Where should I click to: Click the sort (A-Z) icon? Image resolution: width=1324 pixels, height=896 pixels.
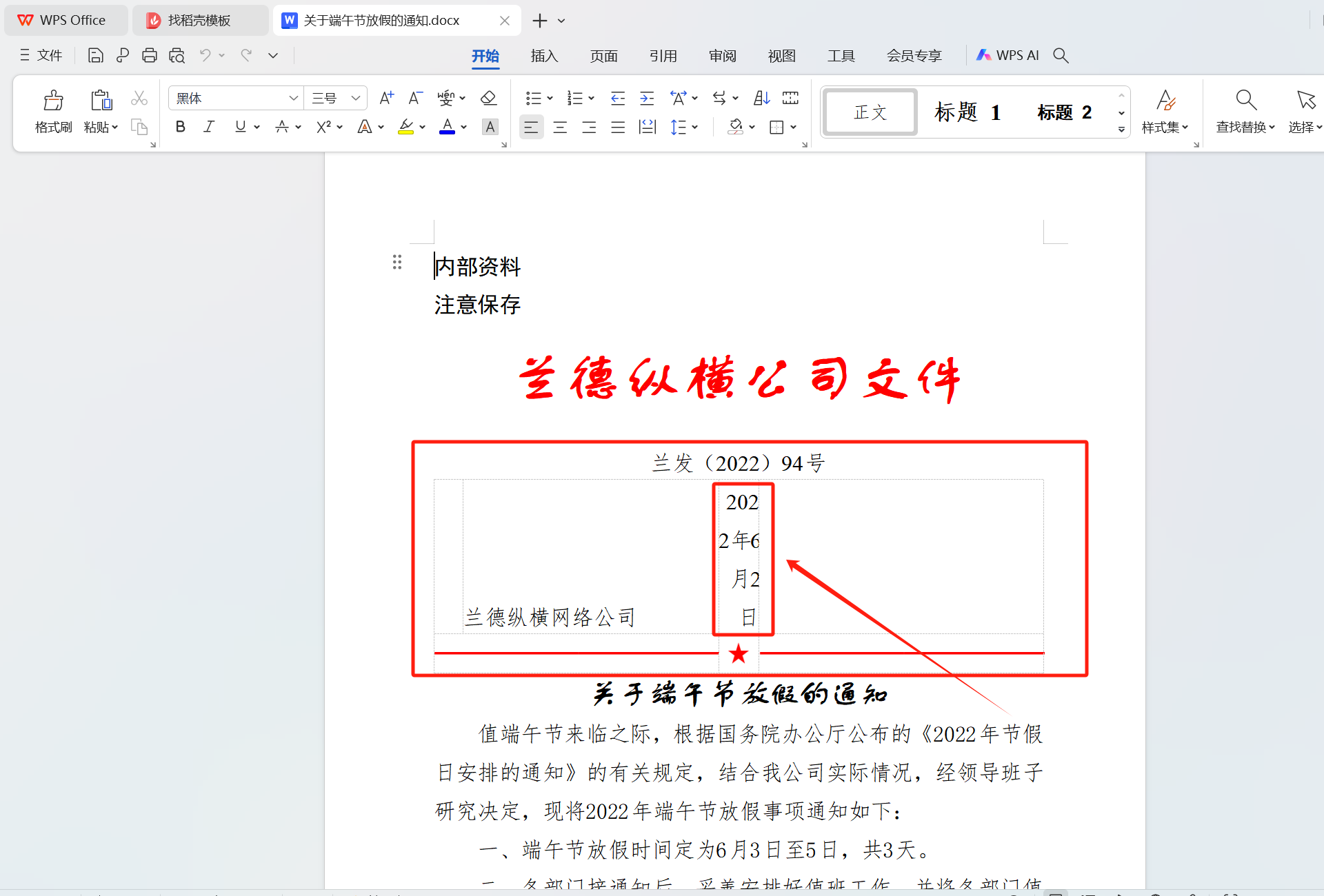click(x=761, y=99)
